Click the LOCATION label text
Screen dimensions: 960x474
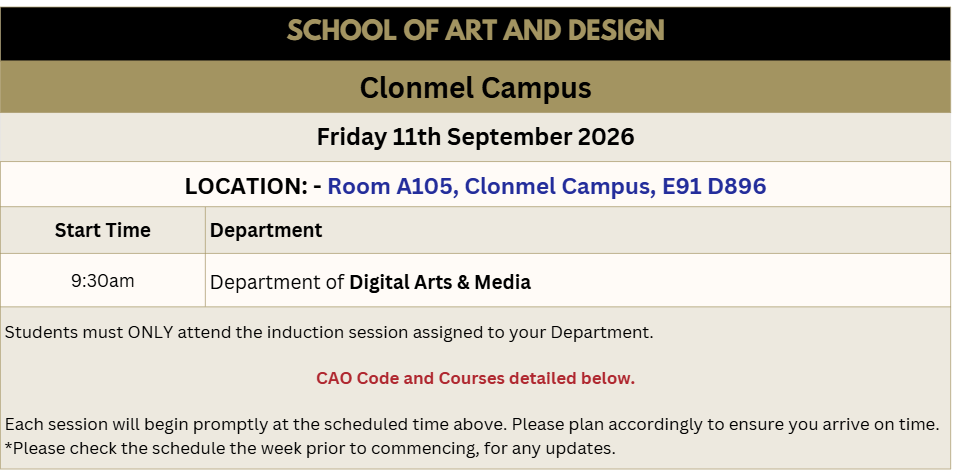249,186
